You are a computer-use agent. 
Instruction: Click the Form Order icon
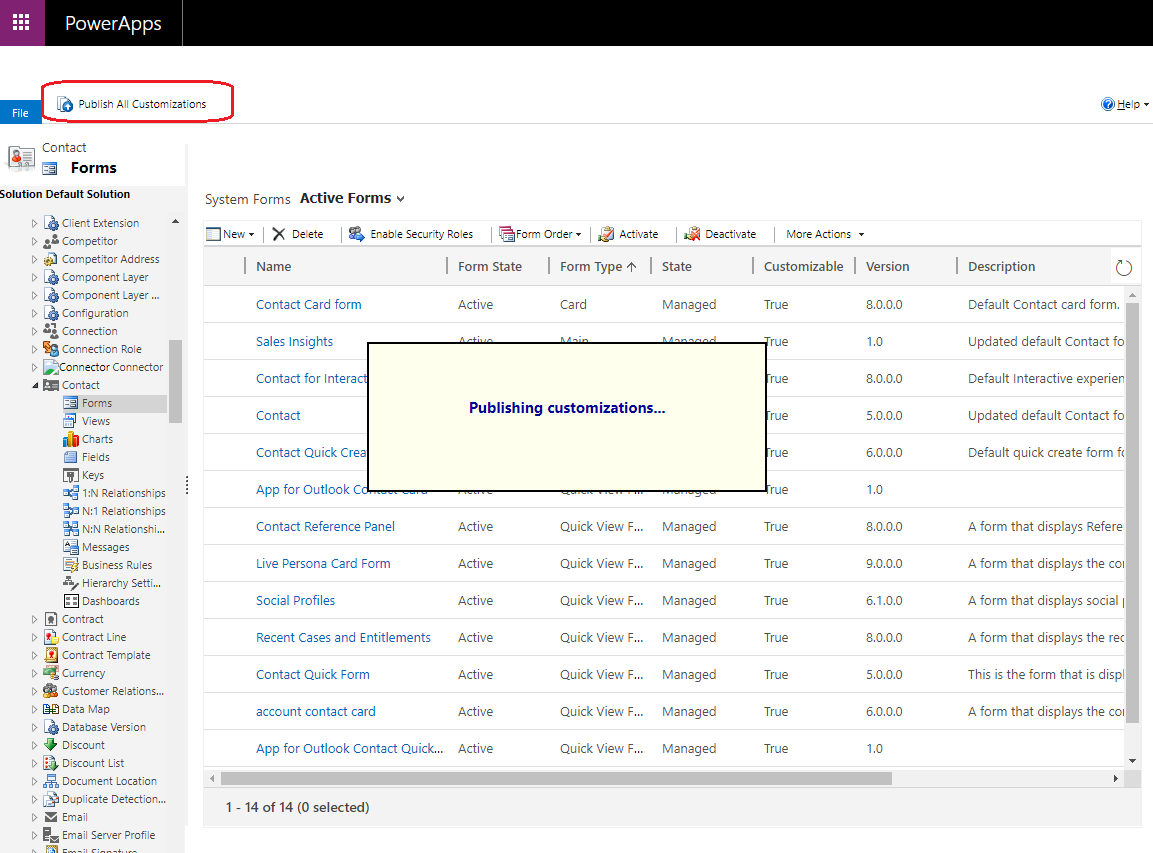[507, 234]
